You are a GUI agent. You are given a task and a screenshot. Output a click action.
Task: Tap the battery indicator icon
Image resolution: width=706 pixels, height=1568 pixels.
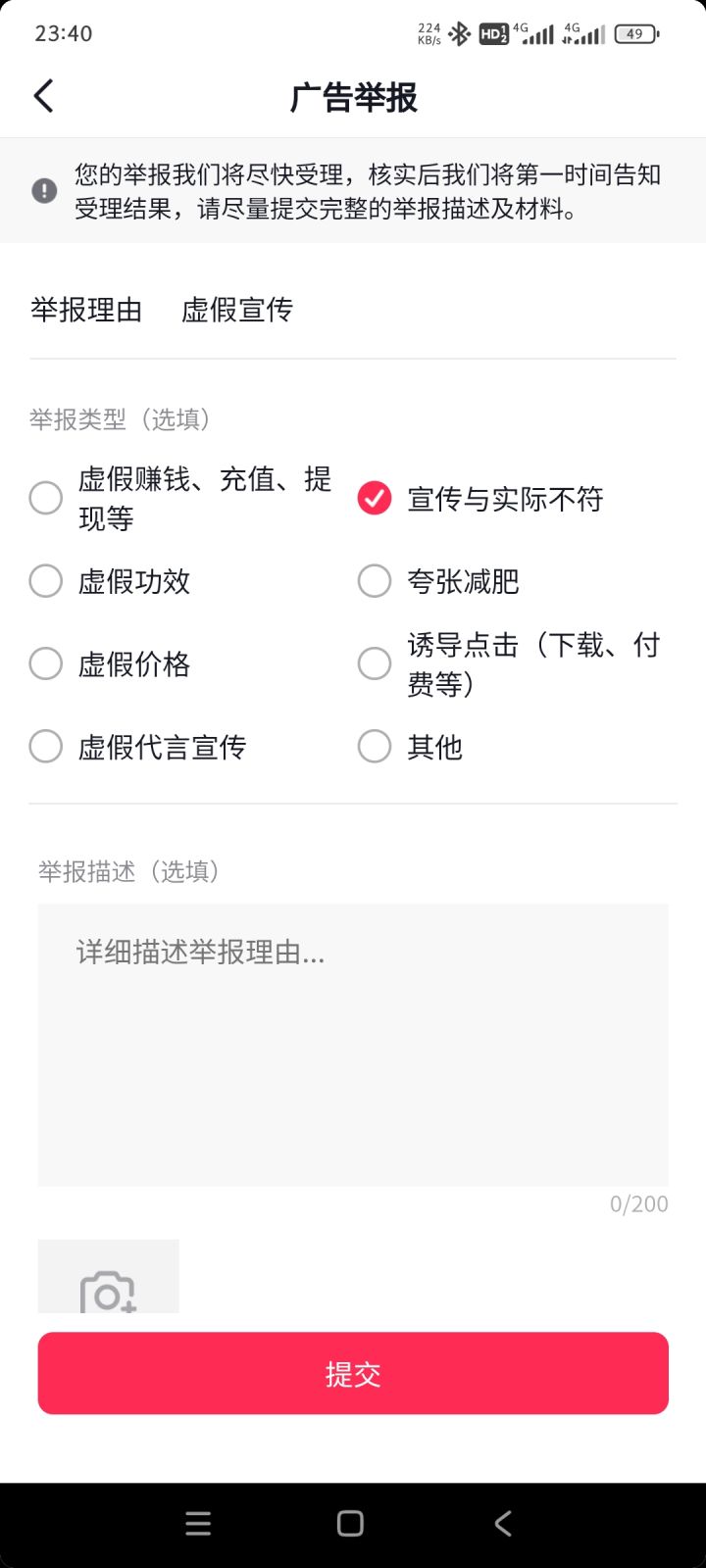click(x=636, y=34)
